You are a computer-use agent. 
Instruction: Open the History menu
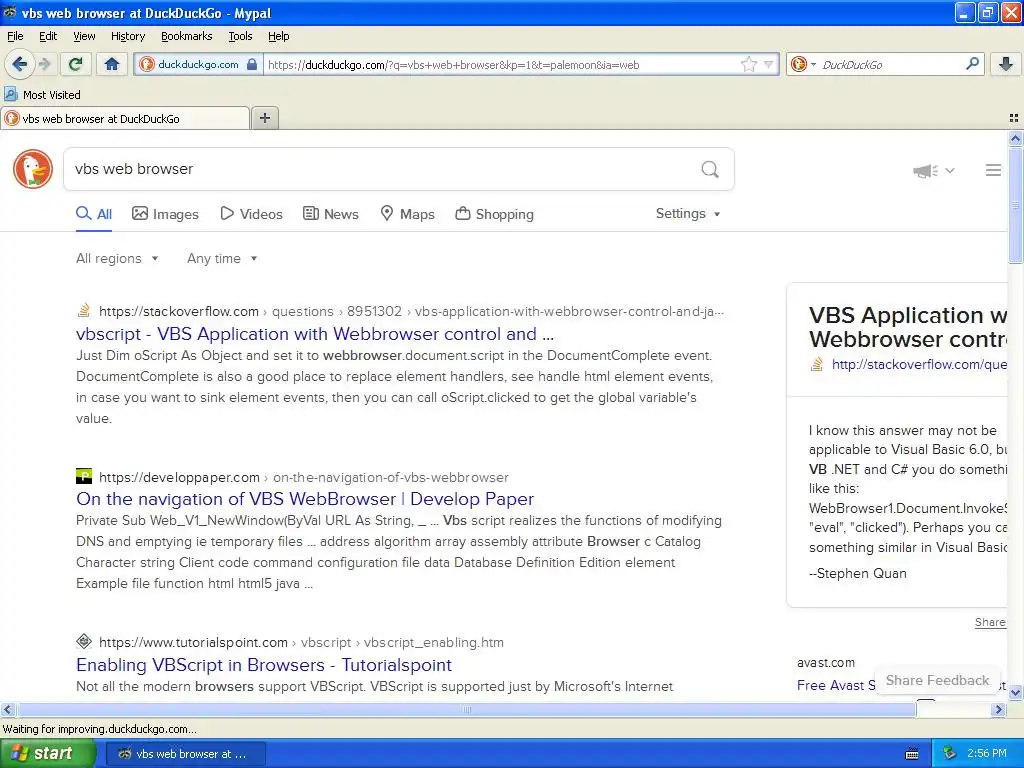tap(127, 36)
